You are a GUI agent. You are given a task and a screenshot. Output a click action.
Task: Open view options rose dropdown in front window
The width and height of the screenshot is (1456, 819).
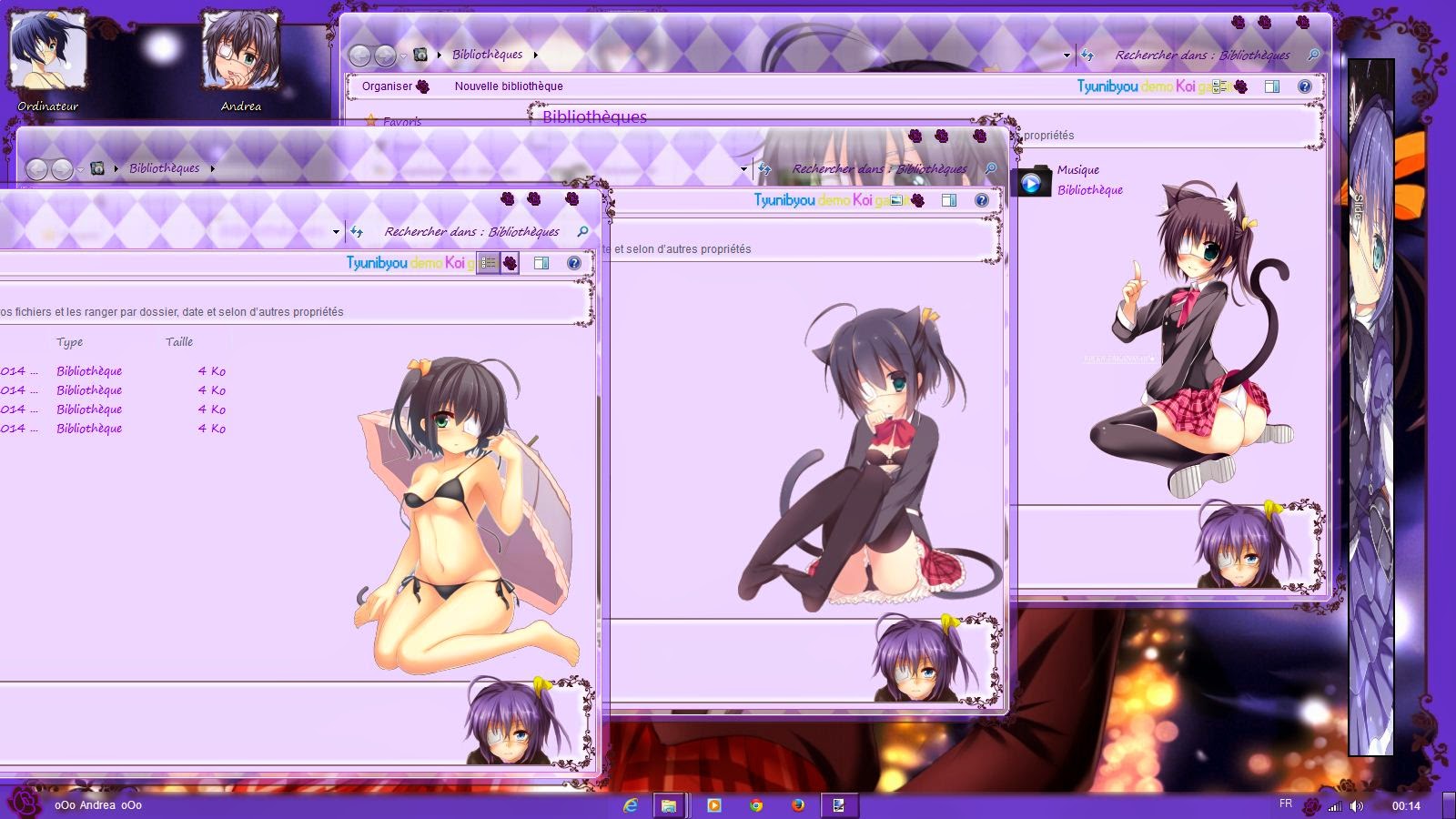click(510, 263)
